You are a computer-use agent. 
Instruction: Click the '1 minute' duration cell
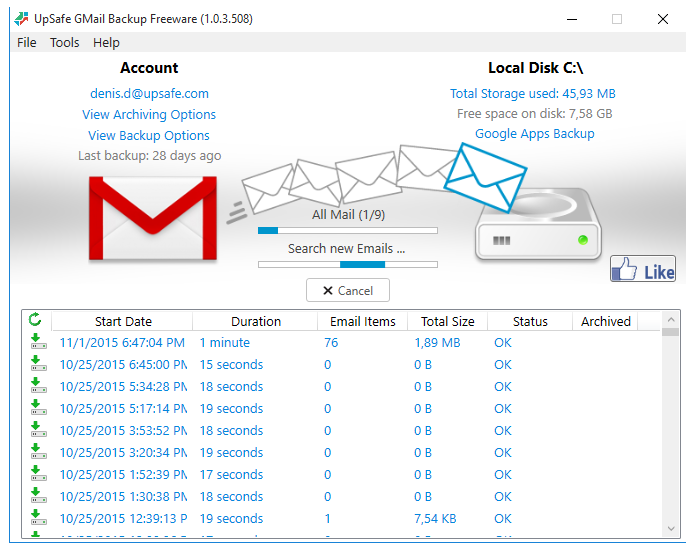pos(224,342)
